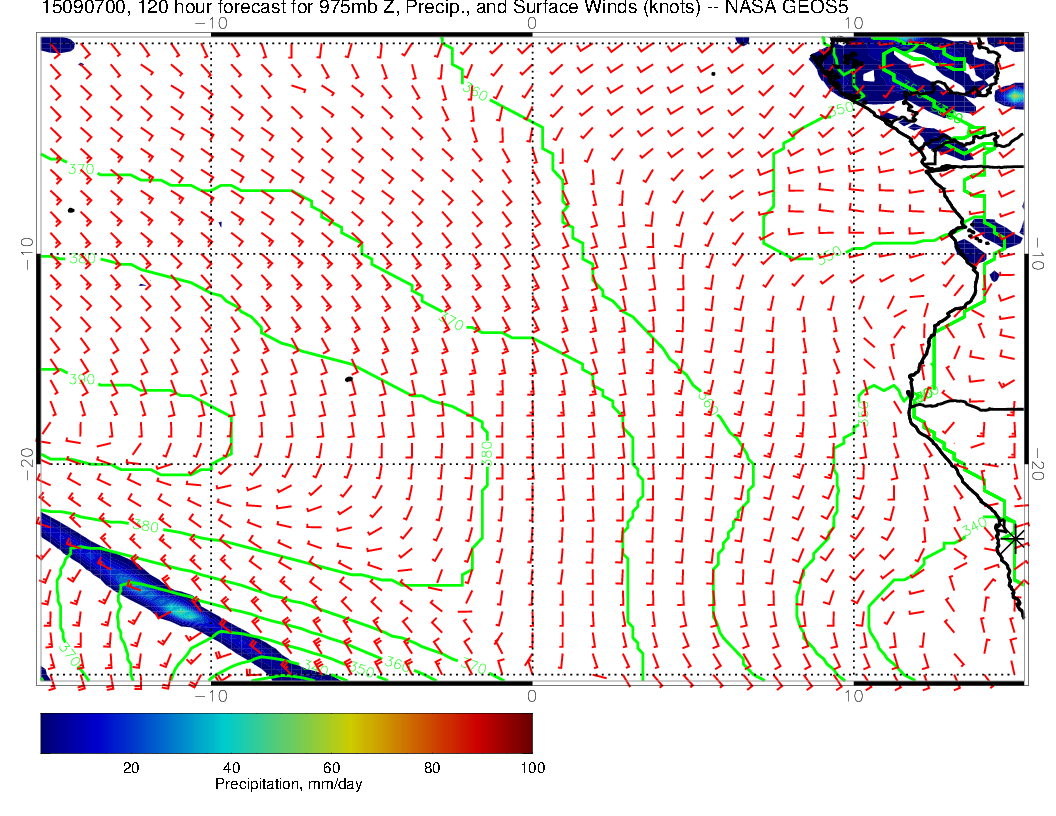The width and height of the screenshot is (1056, 816).
Task: Click the "Precipitation, mm/day" legend label
Action: (288, 785)
